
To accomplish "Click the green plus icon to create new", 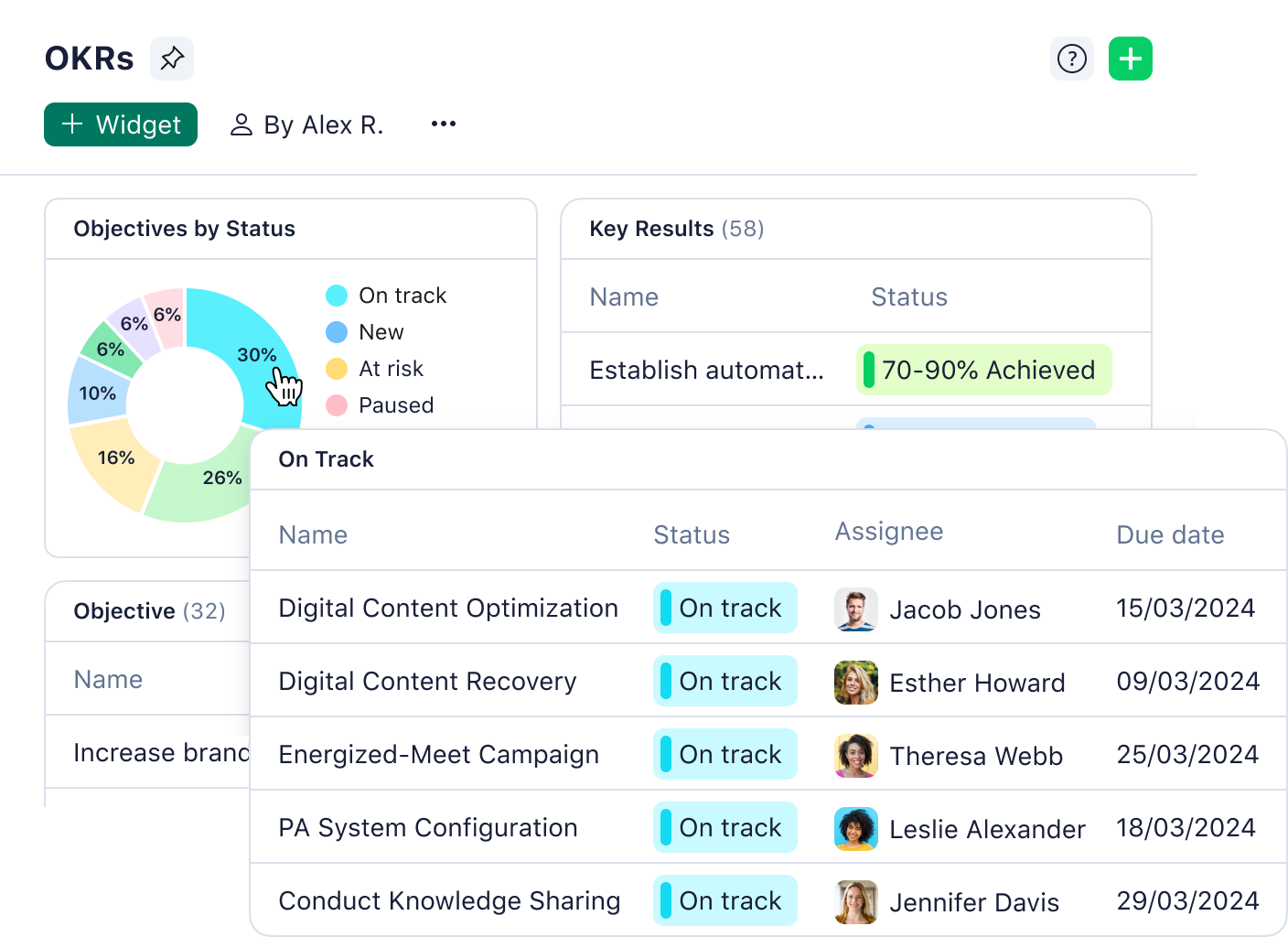I will pyautogui.click(x=1131, y=58).
